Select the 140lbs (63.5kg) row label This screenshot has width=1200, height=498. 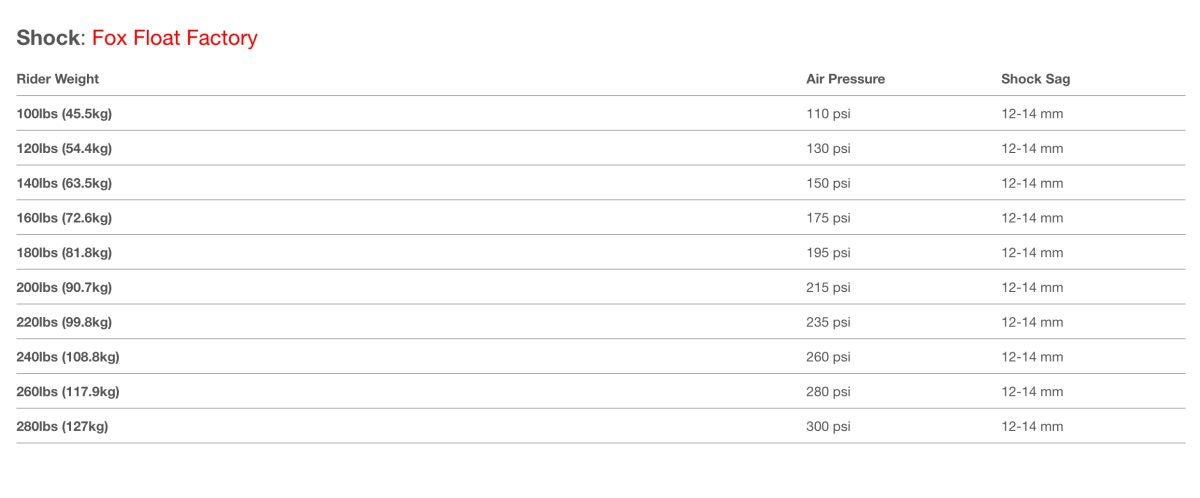pos(64,183)
